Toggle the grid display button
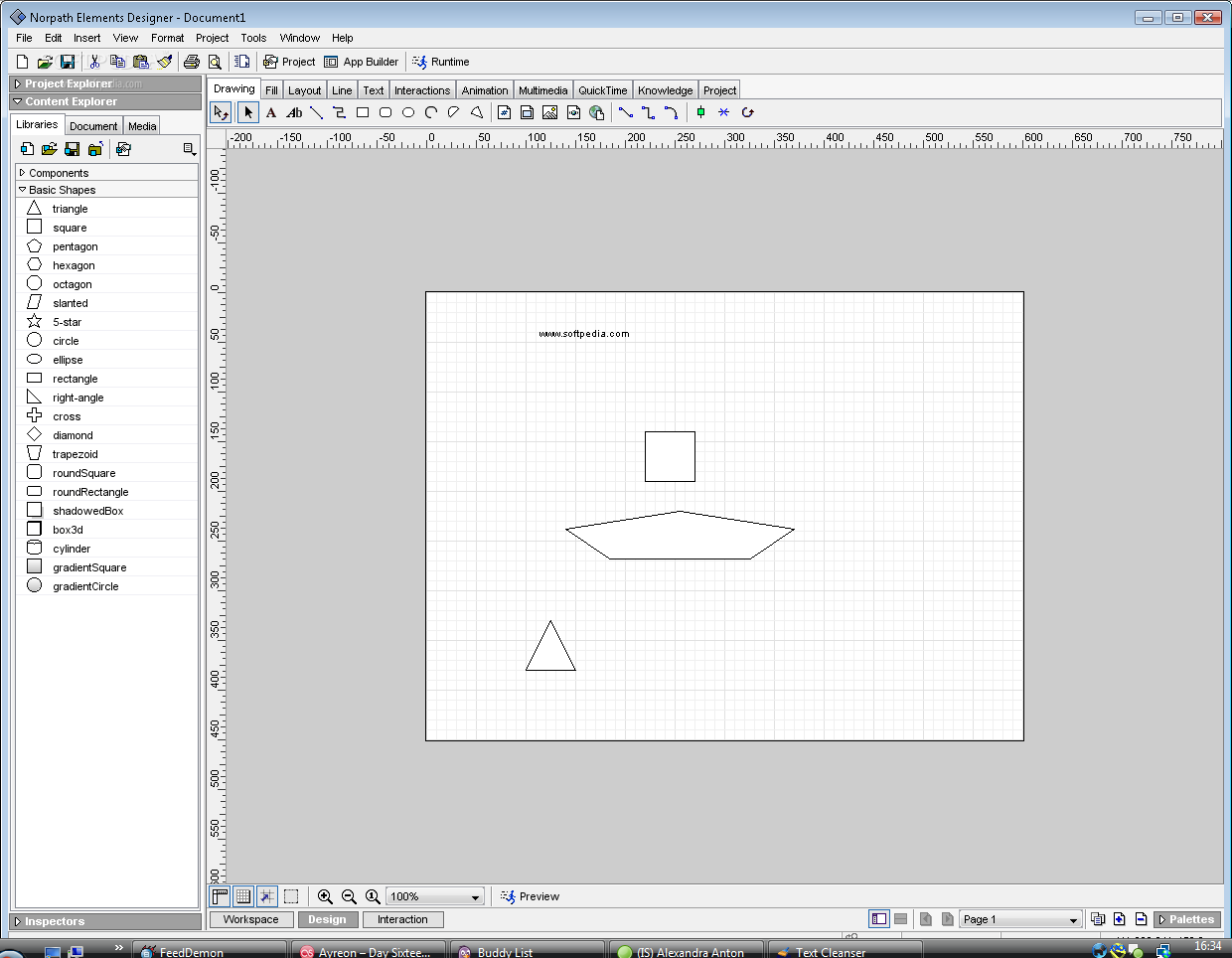1232x958 pixels. pyautogui.click(x=243, y=896)
